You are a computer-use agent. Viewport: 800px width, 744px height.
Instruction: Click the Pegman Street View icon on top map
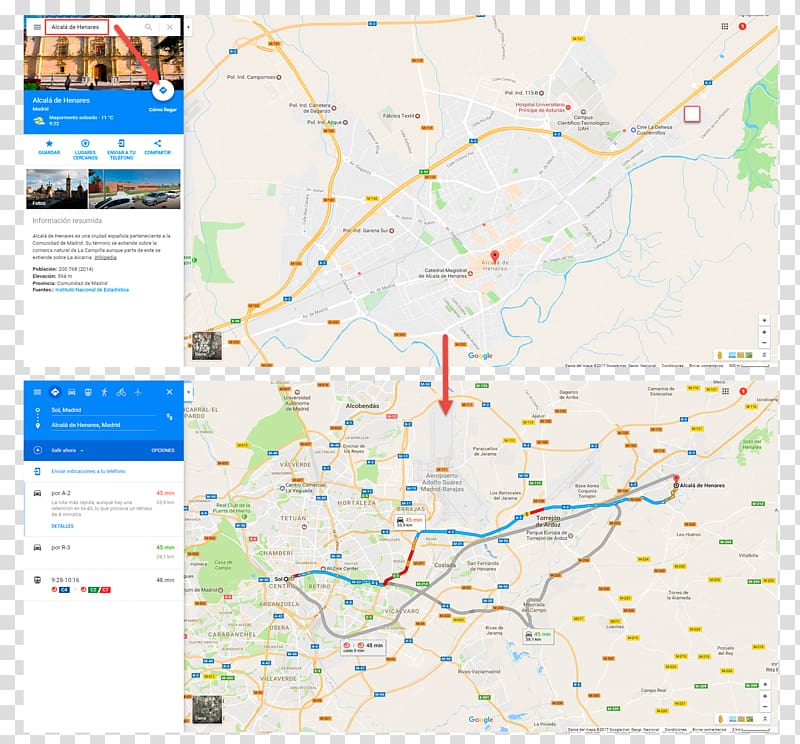click(x=719, y=355)
